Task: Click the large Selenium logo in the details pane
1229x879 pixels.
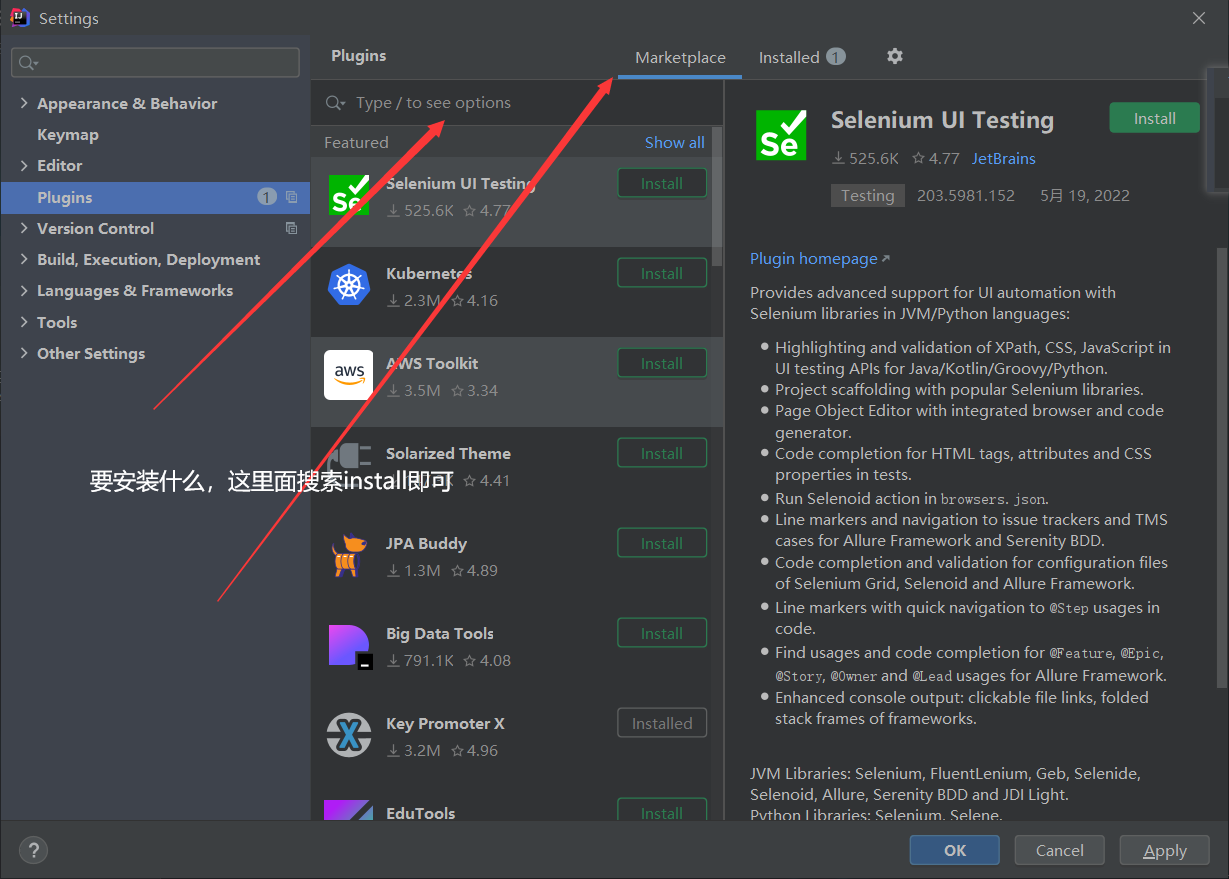Action: click(x=781, y=135)
